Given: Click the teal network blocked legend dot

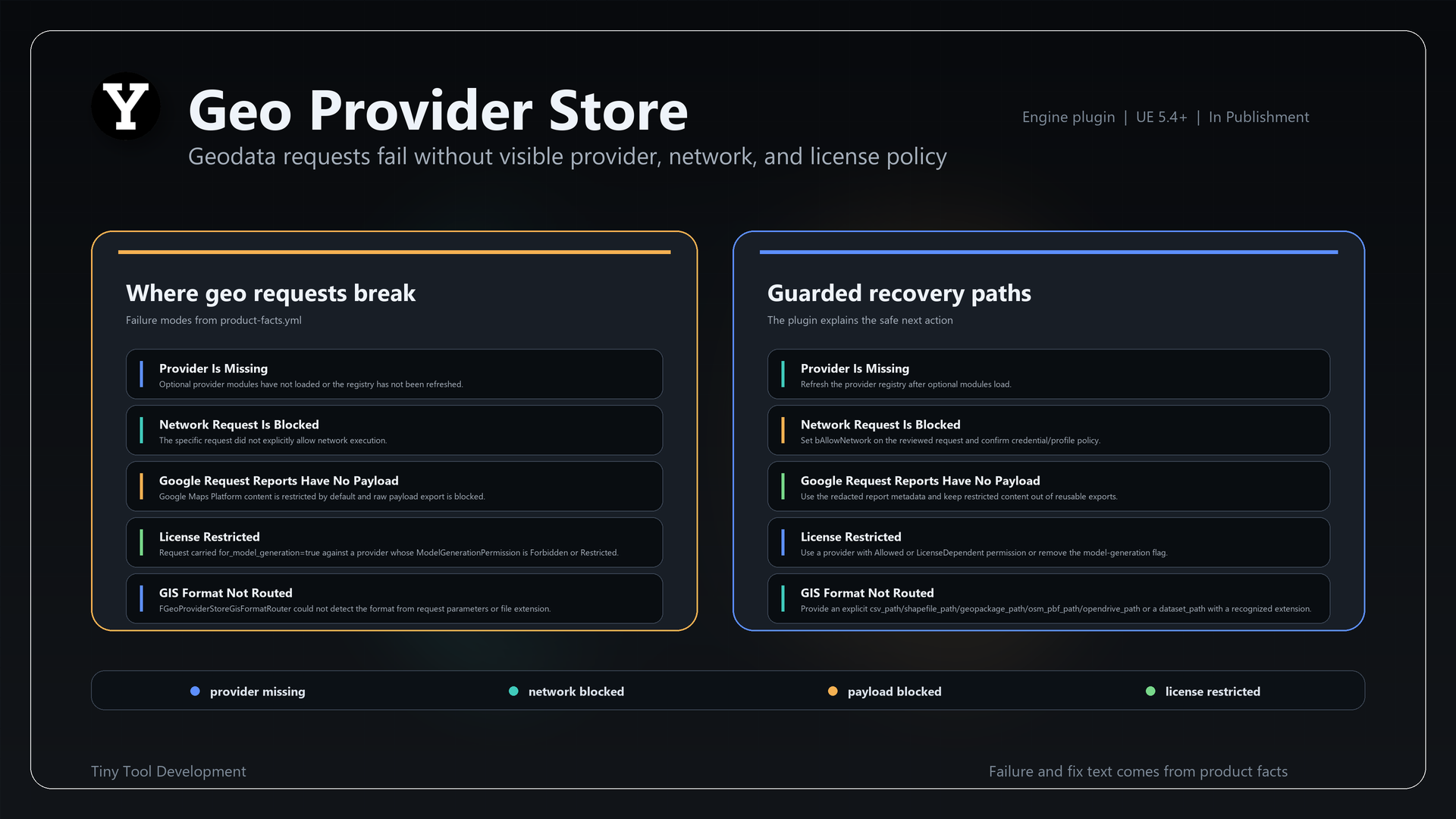Looking at the screenshot, I should click(x=513, y=691).
